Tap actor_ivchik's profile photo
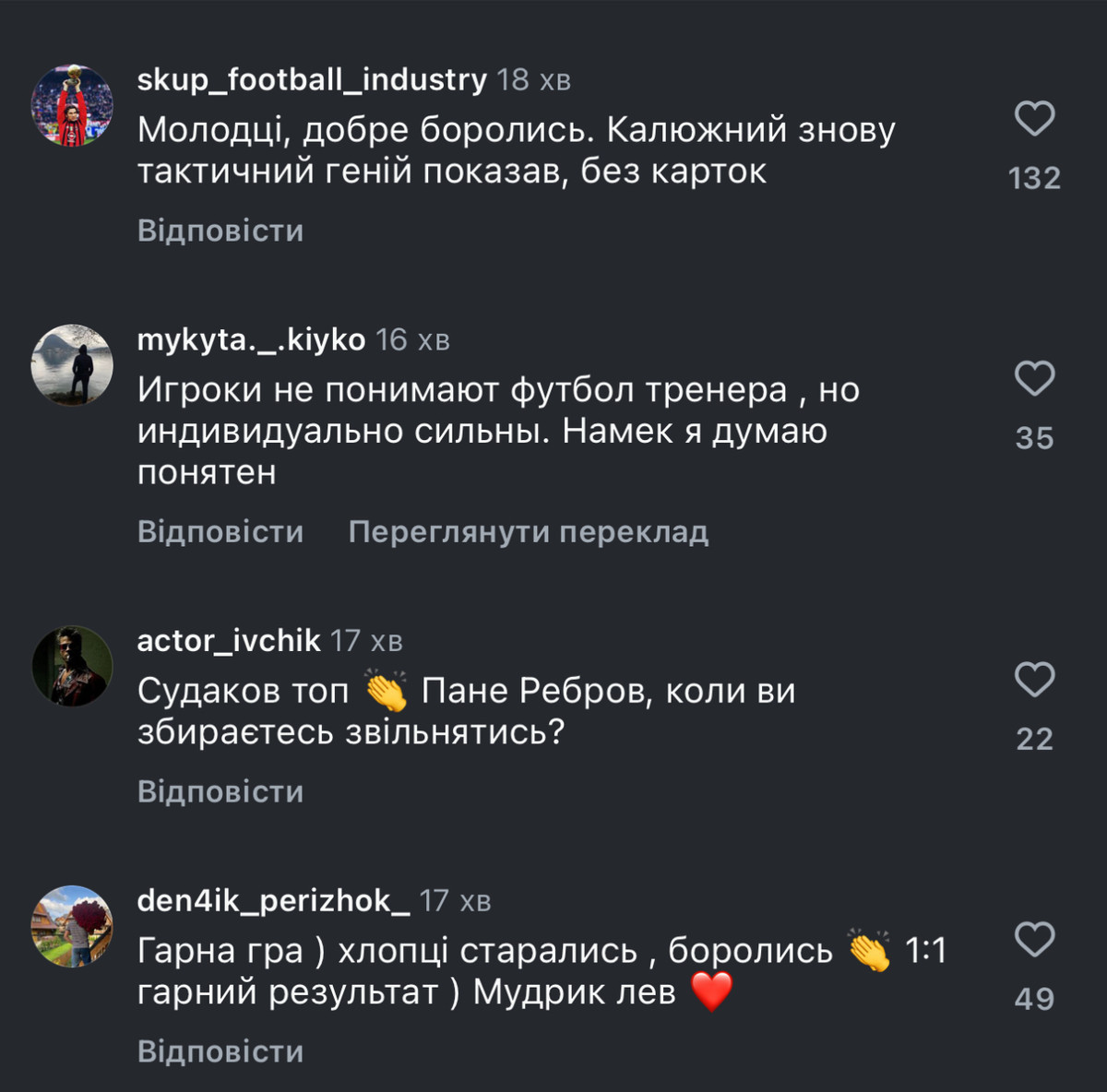 (x=72, y=666)
